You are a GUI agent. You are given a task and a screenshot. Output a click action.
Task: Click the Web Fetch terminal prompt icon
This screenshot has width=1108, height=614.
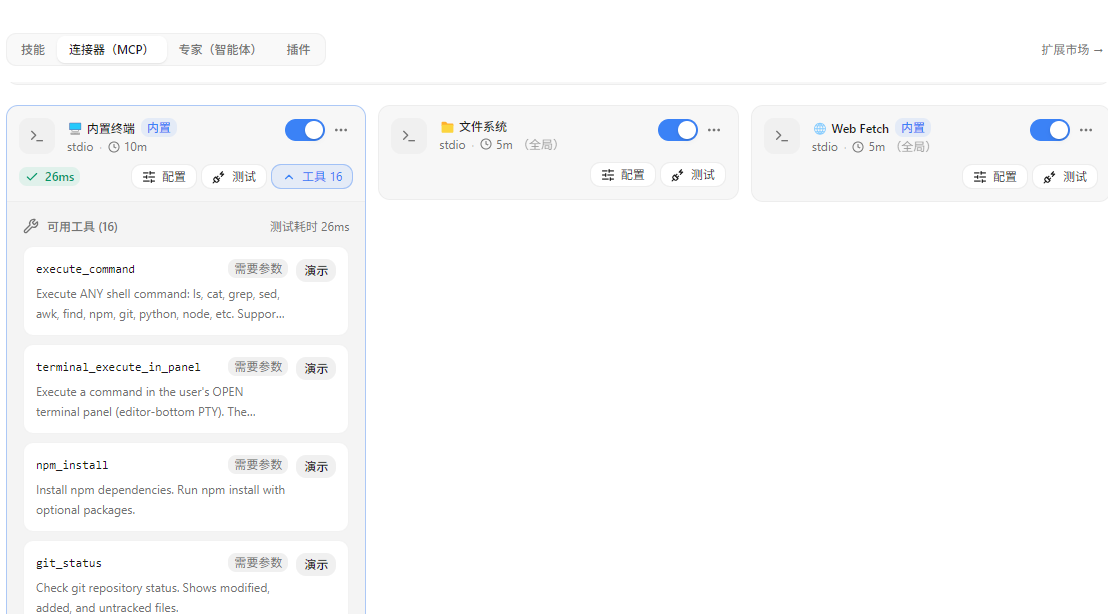pyautogui.click(x=782, y=136)
